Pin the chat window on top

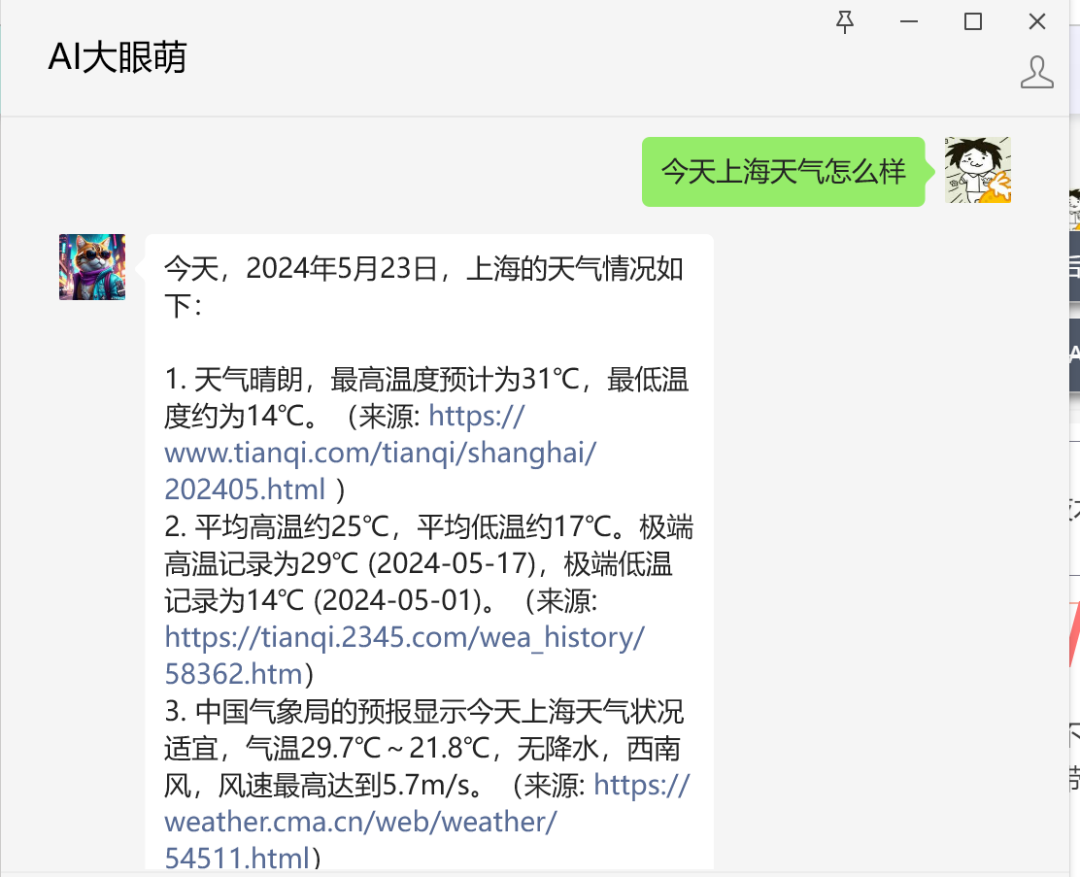tap(844, 22)
